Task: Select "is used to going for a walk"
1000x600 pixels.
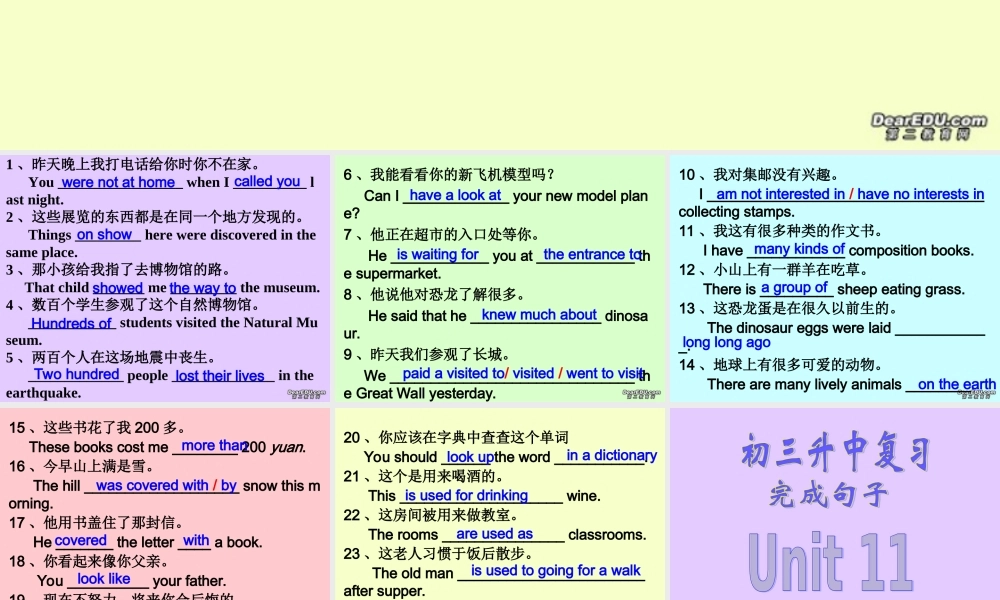Action: 555,571
